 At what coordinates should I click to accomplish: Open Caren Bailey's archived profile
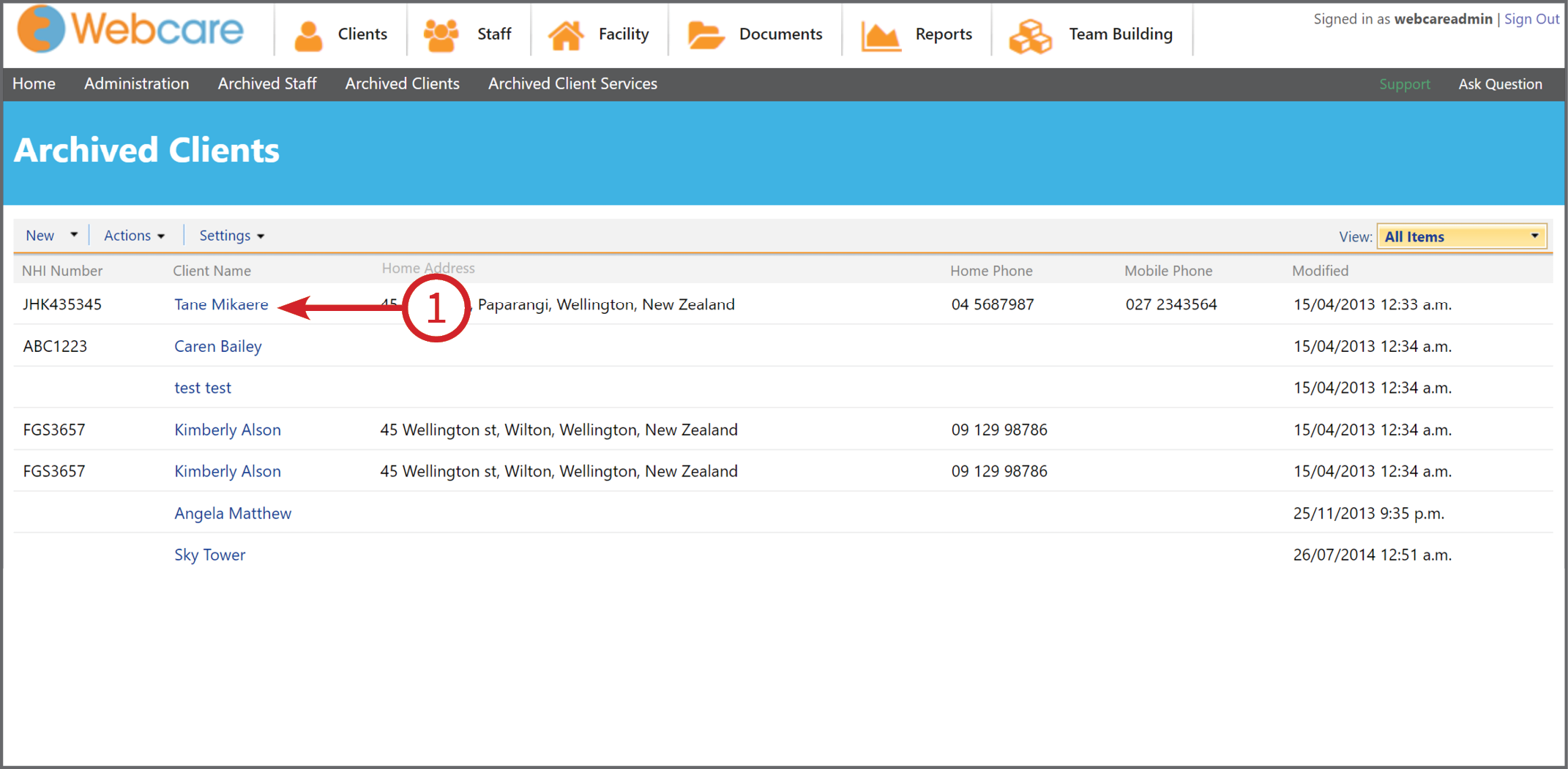pyautogui.click(x=217, y=346)
